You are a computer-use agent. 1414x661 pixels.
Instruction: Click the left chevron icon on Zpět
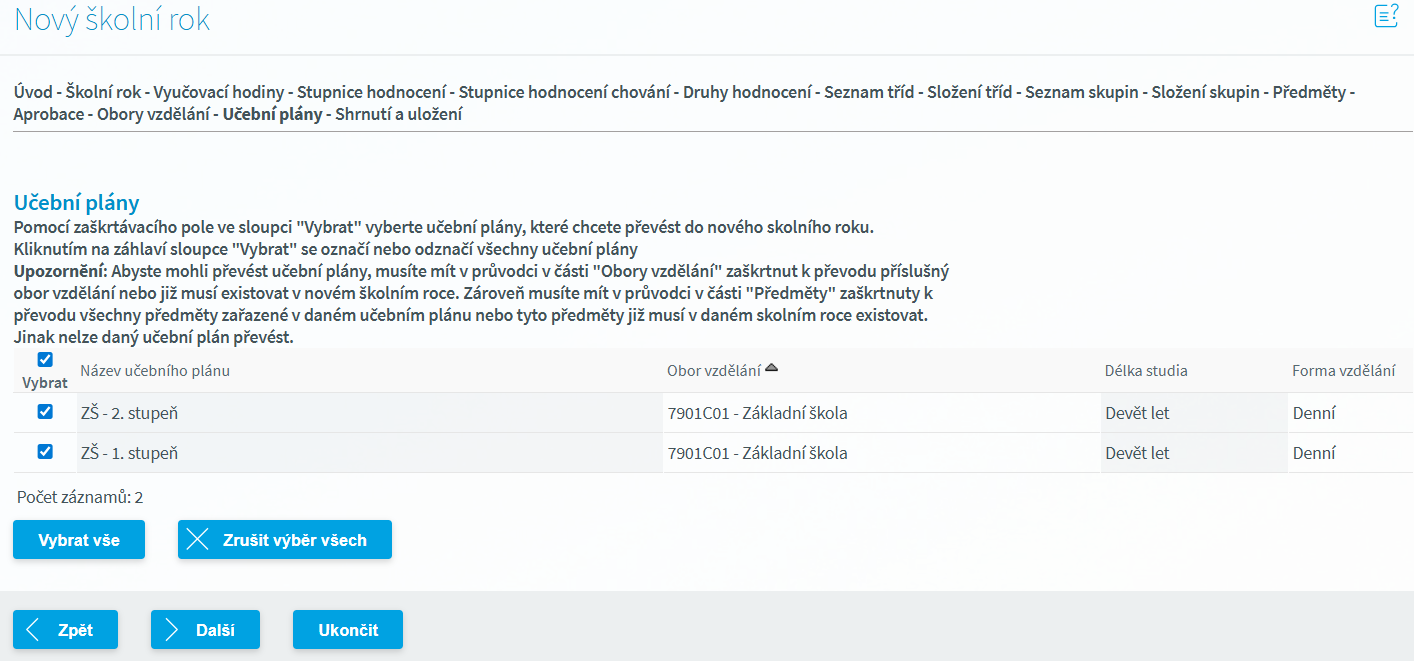pos(33,630)
